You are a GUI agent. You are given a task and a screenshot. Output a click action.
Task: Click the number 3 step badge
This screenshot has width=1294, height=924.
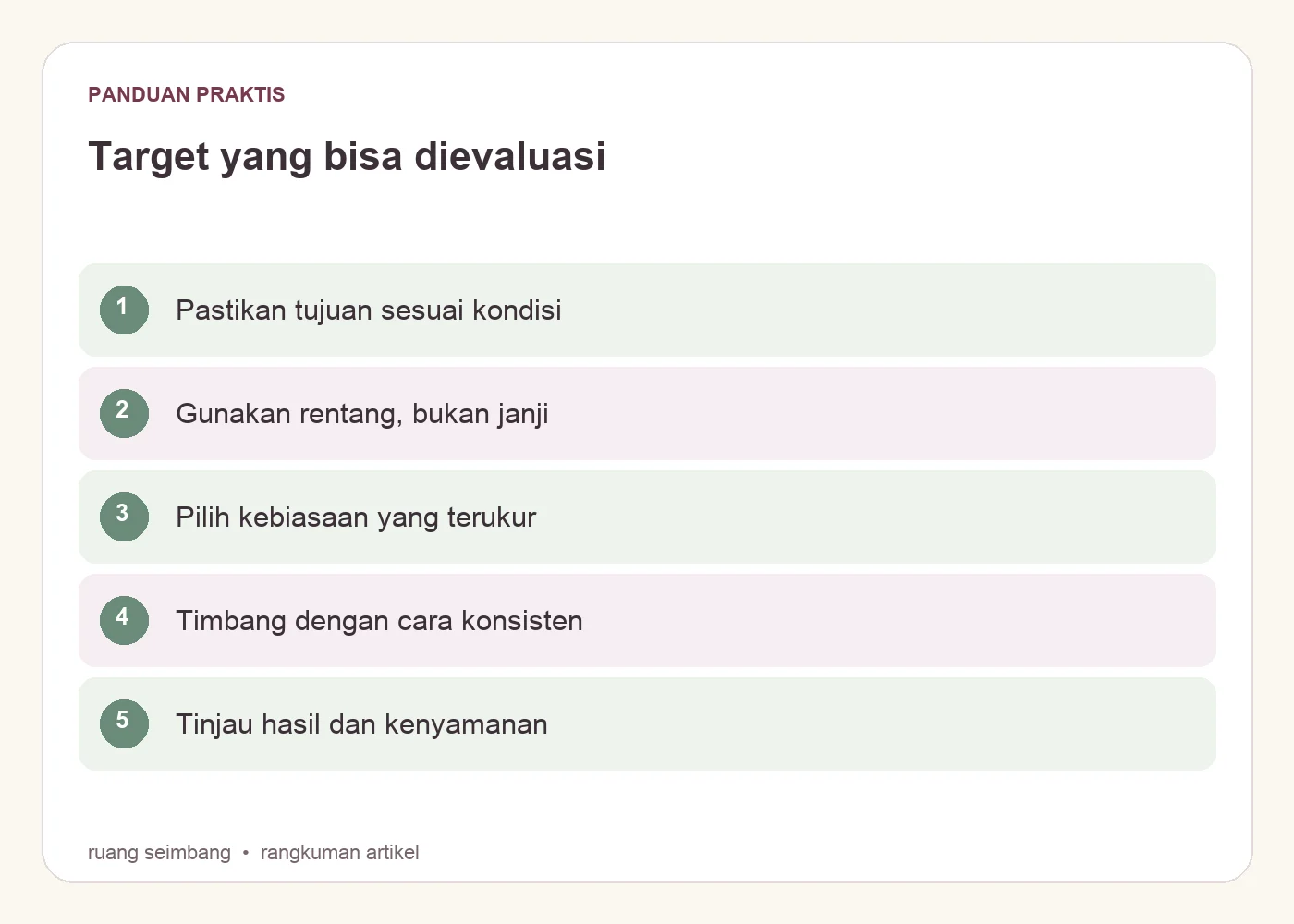(124, 517)
